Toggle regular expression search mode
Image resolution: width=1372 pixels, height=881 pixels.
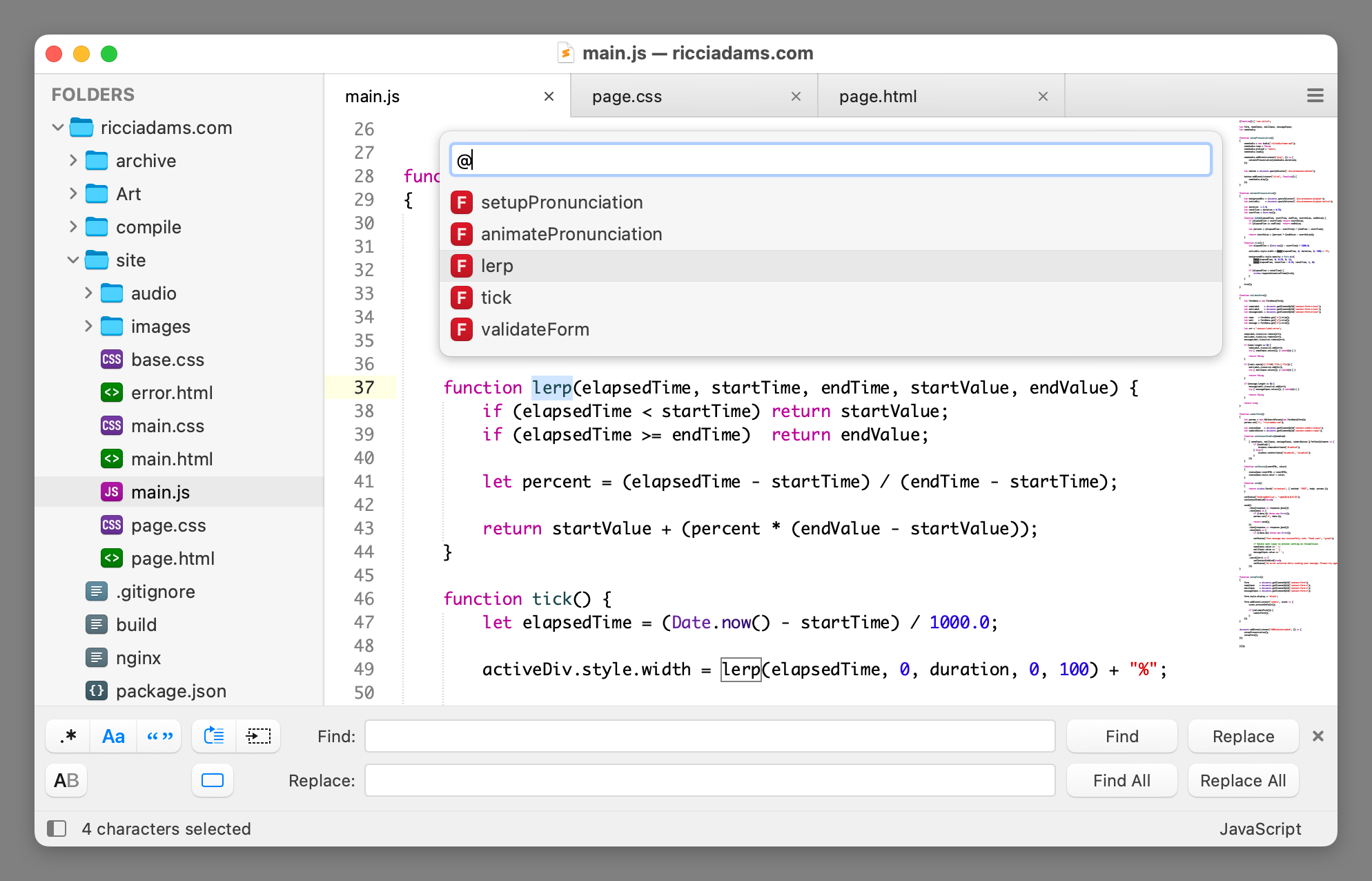click(68, 736)
